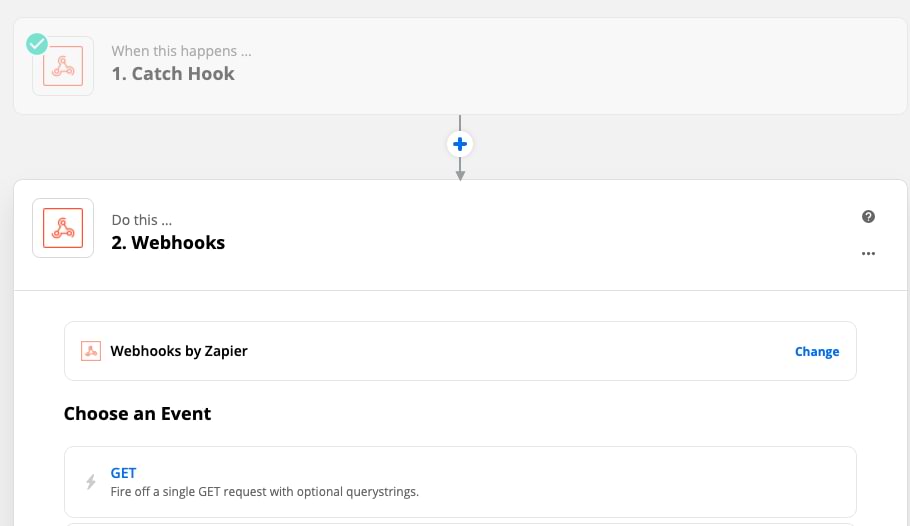Click the blue plus to add a step

(460, 144)
